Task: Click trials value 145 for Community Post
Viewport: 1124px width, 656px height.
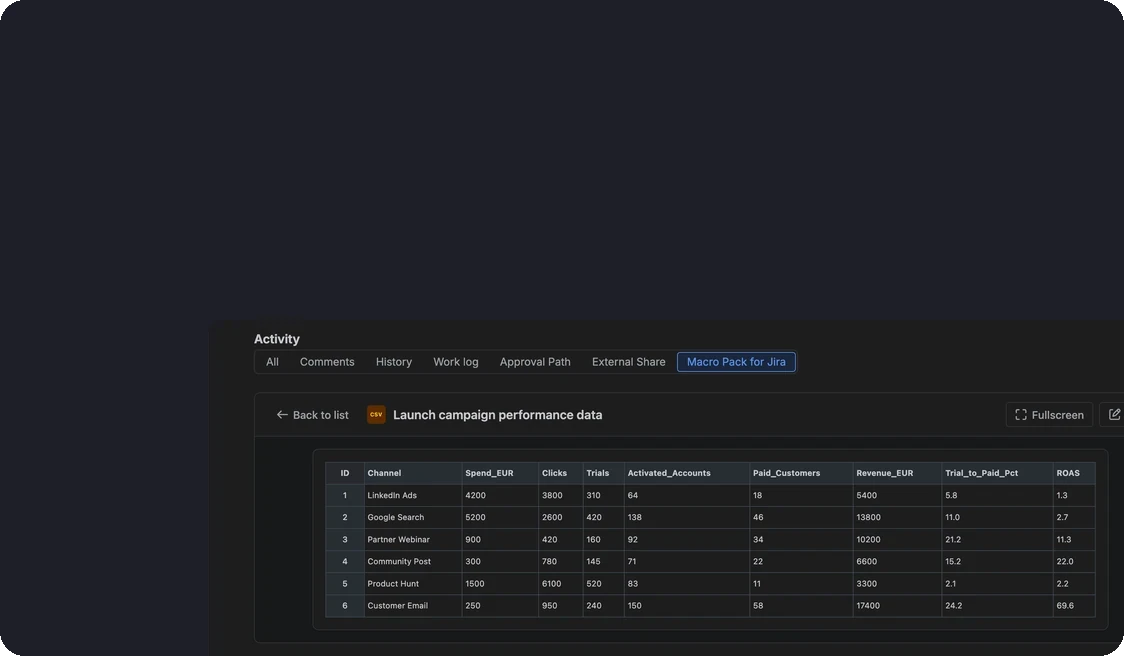Action: 604,561
